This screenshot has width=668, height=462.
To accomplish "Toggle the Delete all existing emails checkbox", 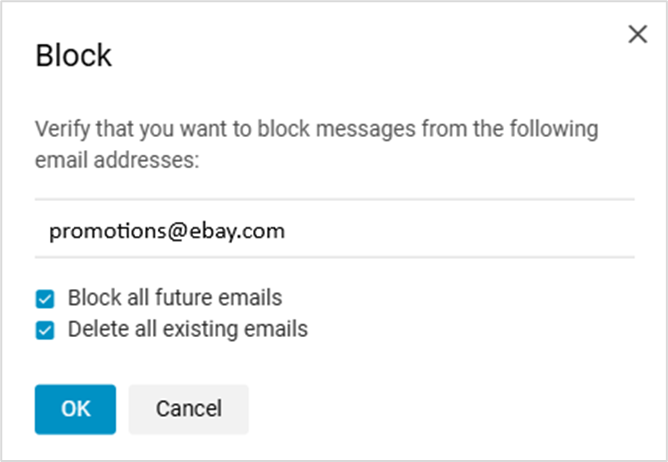I will tap(44, 328).
